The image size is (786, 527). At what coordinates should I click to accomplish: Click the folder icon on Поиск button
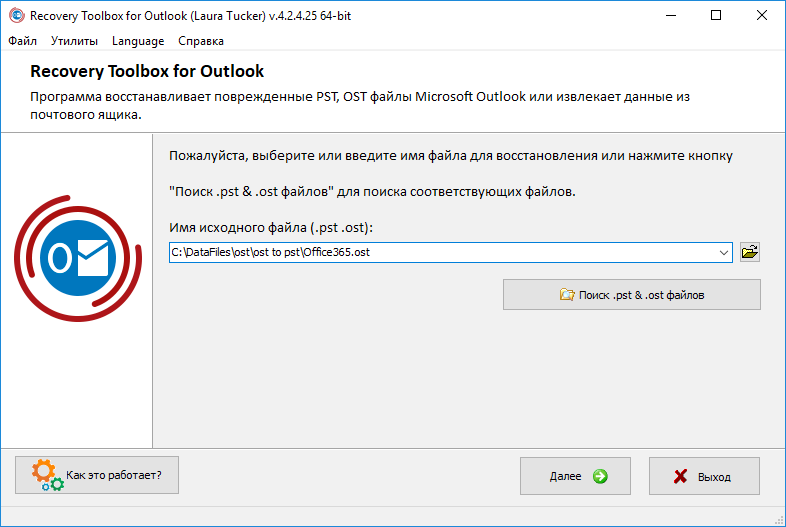click(567, 295)
